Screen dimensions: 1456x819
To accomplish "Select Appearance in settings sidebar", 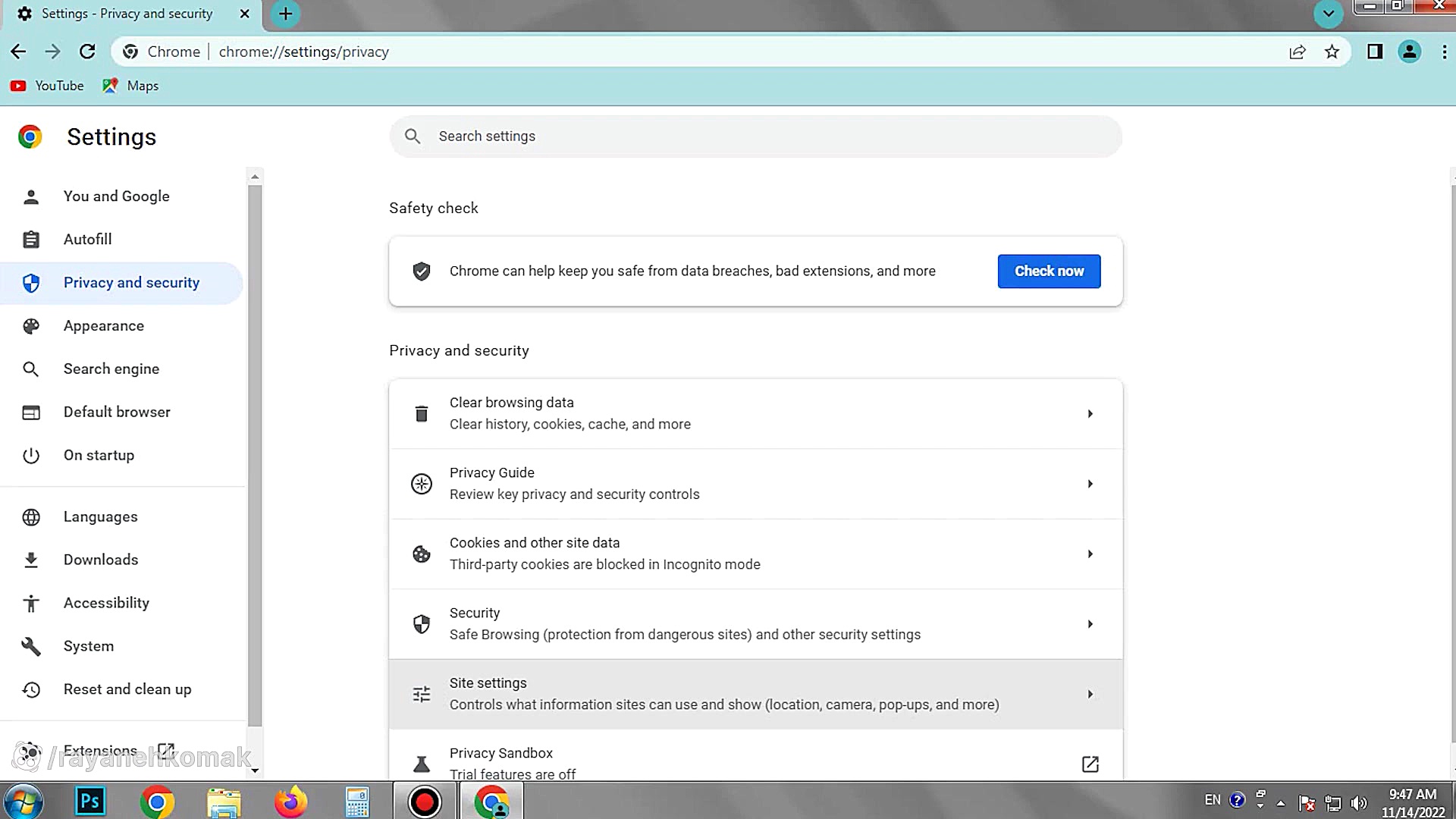I will point(104,326).
